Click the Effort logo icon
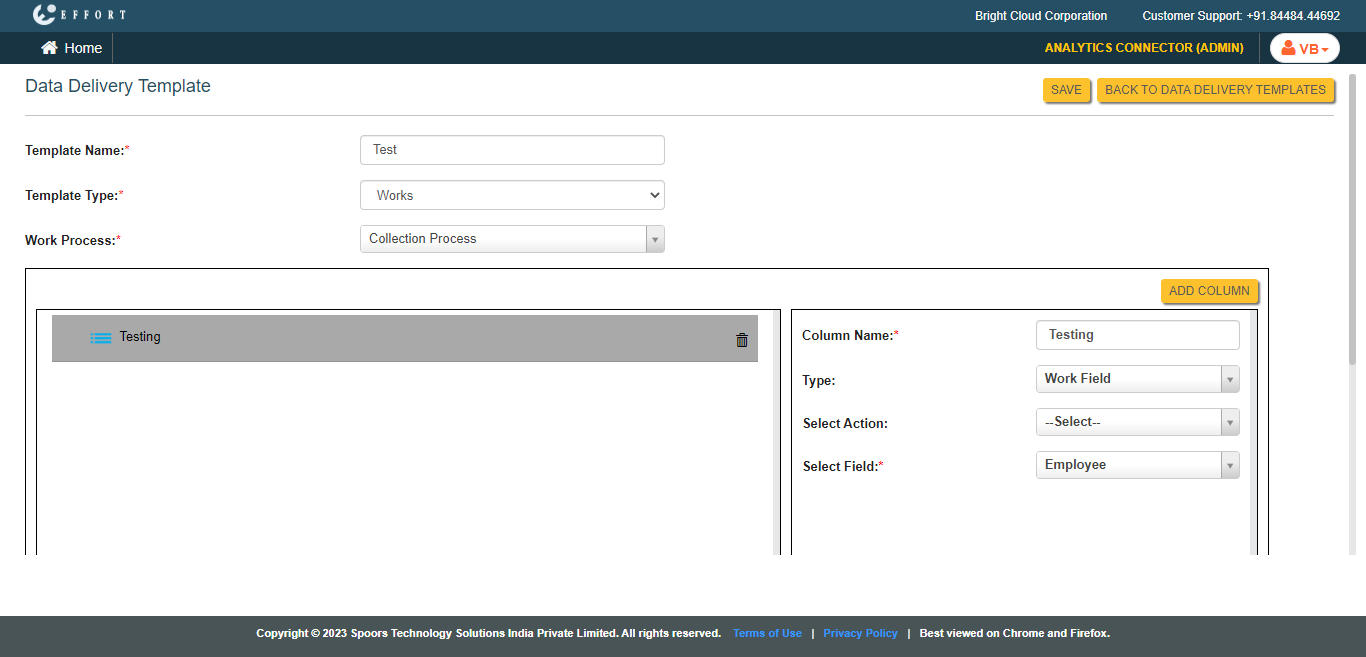The height and width of the screenshot is (657, 1366). point(44,15)
